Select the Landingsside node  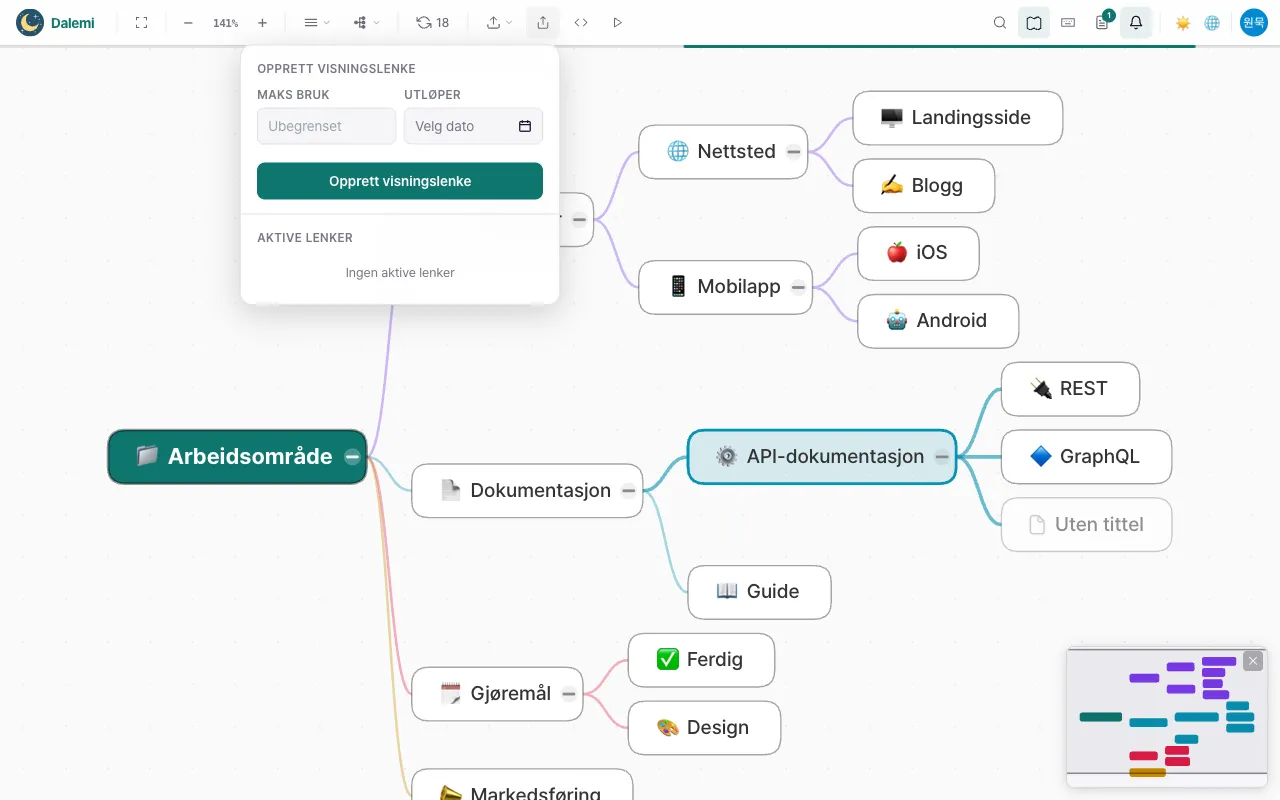(957, 118)
